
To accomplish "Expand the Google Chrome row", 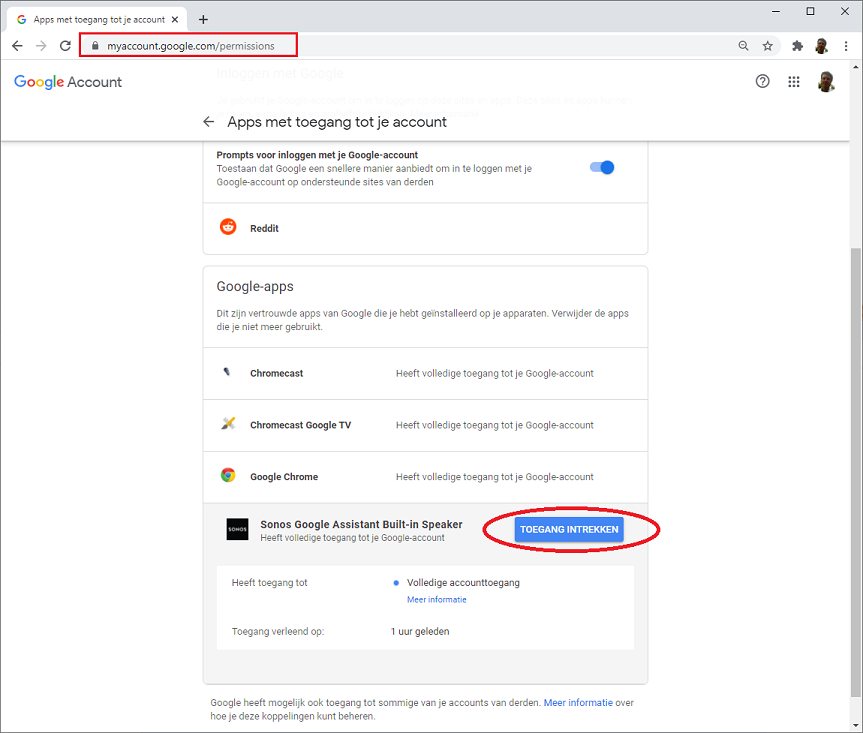I will (425, 477).
